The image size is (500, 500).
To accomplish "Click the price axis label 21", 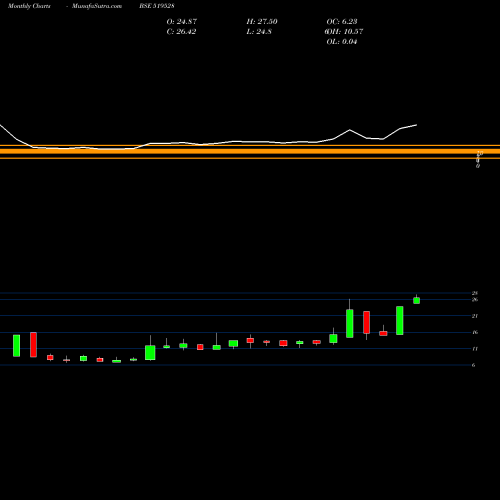I will tap(475, 316).
